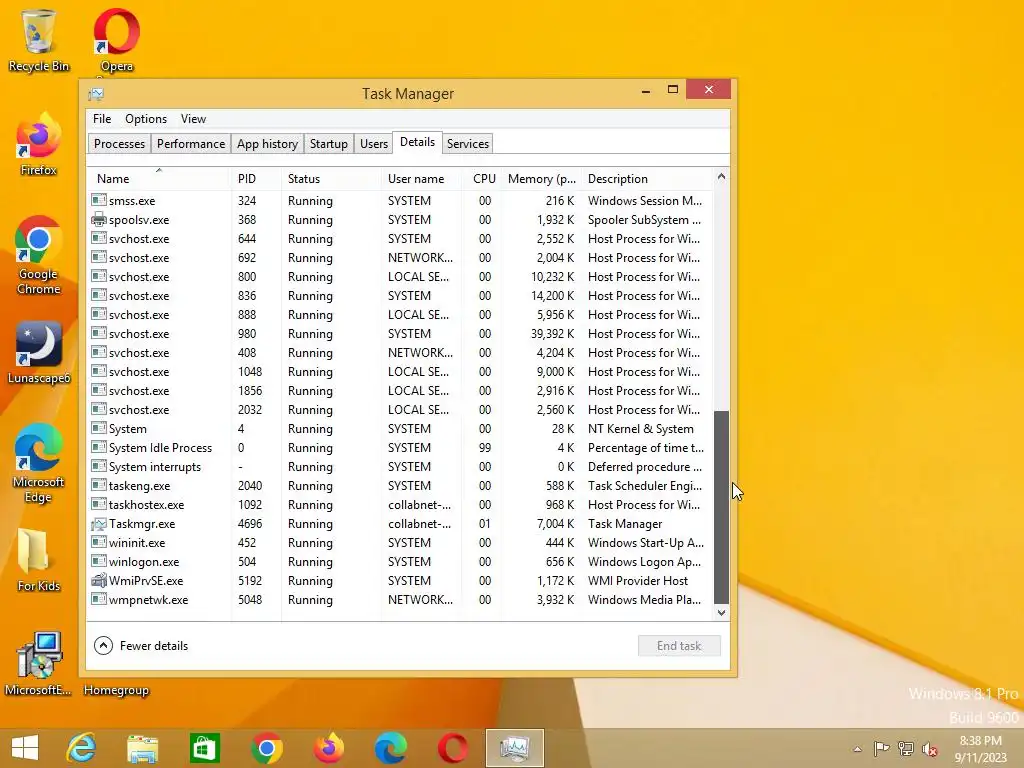Select the MicrosoftE... installer desktop icon
1024x768 pixels.
(39, 664)
